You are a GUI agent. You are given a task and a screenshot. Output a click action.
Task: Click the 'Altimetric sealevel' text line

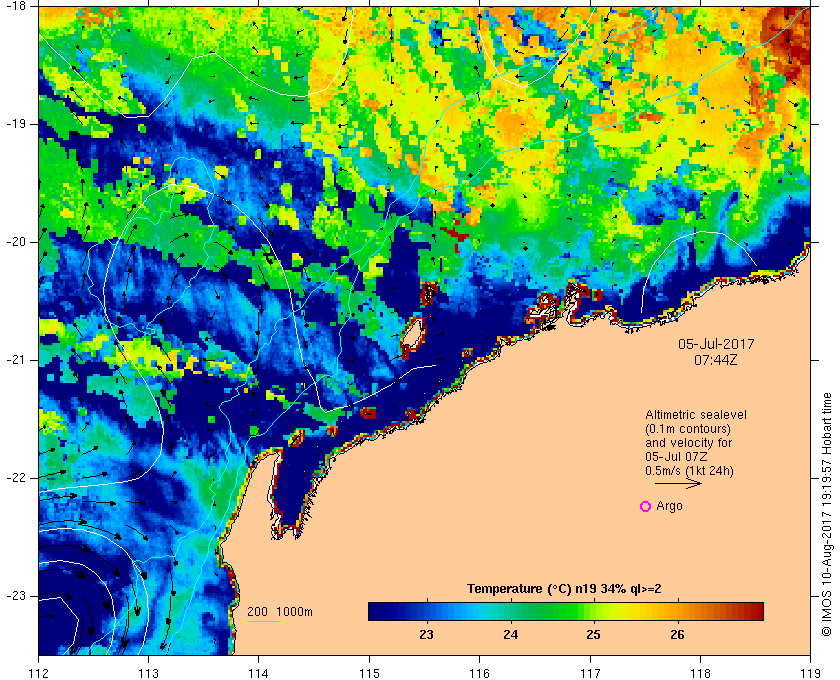point(696,415)
